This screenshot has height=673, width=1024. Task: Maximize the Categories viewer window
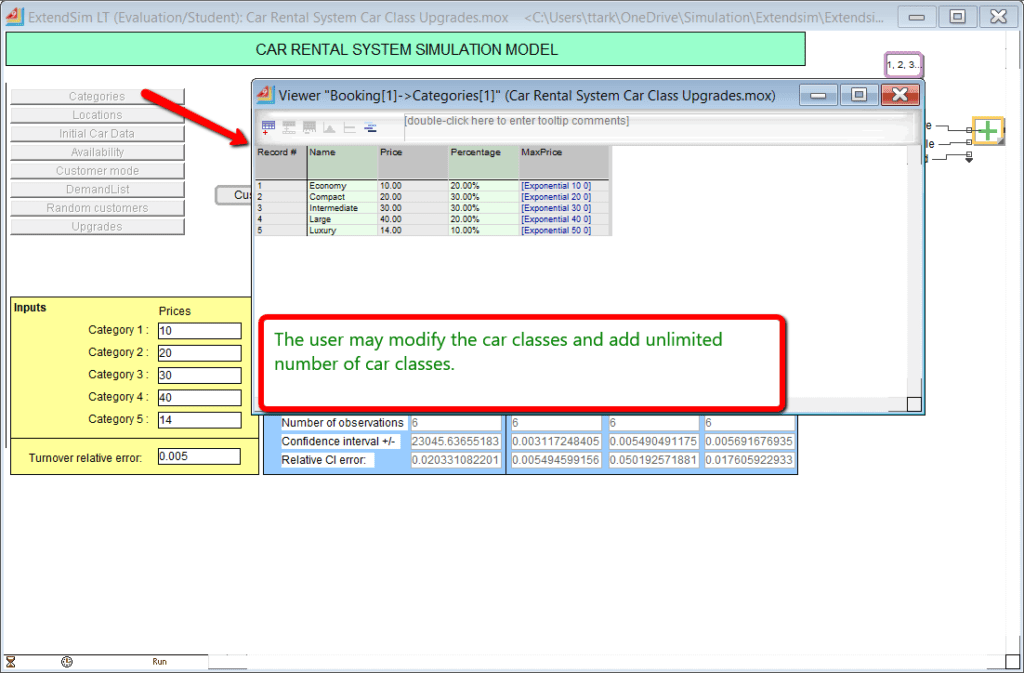coord(859,95)
